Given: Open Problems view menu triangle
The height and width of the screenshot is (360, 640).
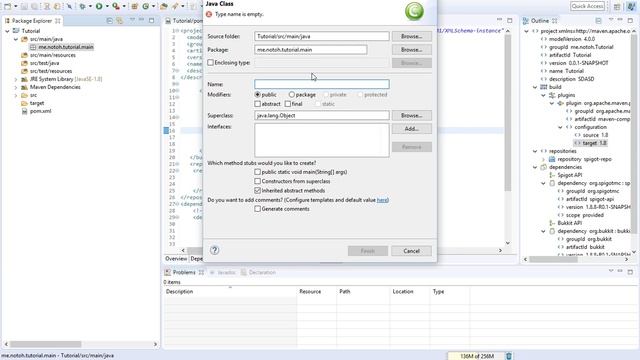Looking at the screenshot, I should point(611,271).
